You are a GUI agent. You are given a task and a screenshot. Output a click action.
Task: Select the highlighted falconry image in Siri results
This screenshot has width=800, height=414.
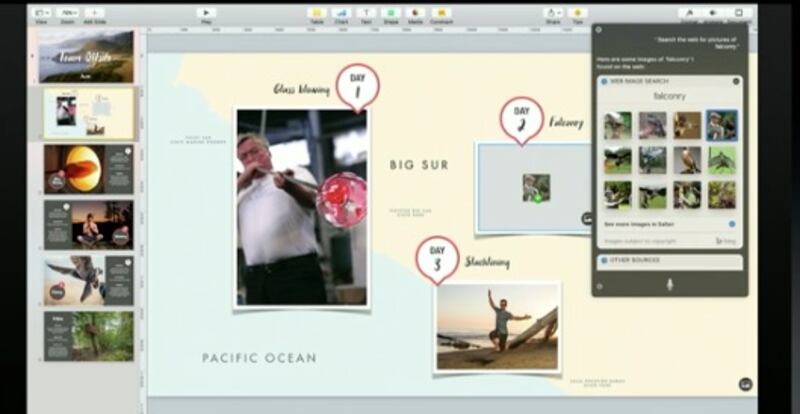[722, 125]
